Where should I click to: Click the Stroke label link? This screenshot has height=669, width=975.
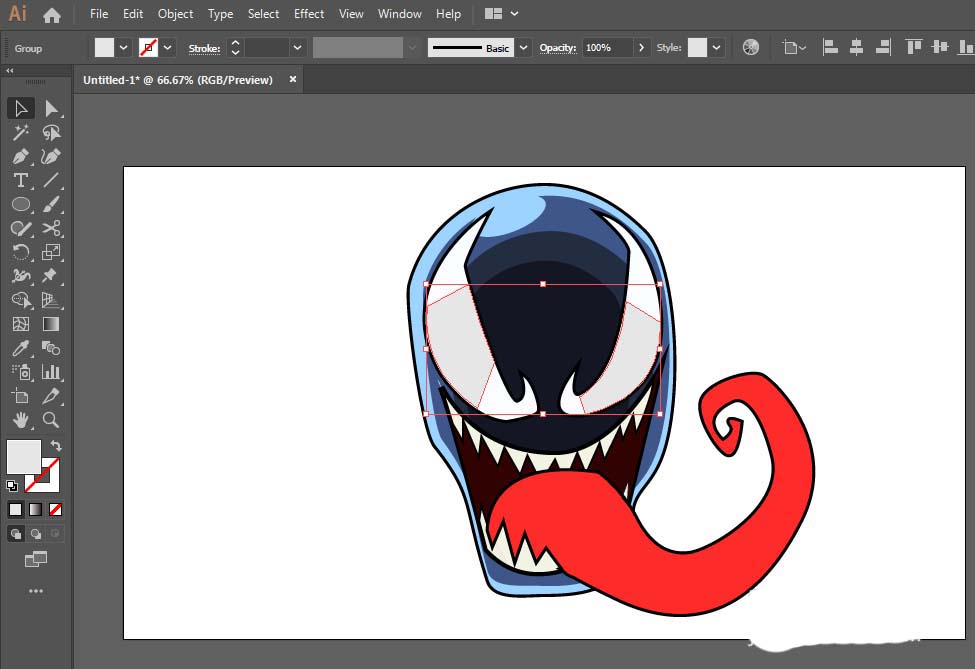pos(204,48)
